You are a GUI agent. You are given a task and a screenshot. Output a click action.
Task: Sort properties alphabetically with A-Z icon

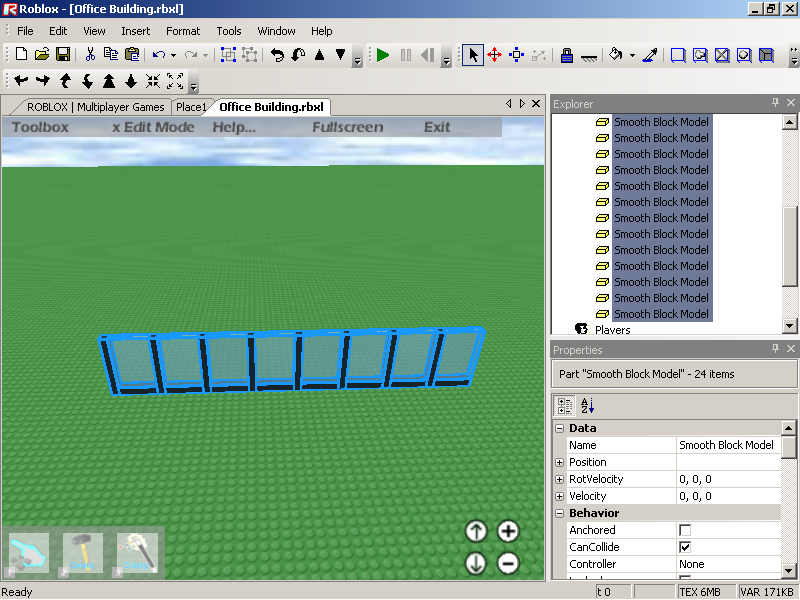(x=587, y=405)
